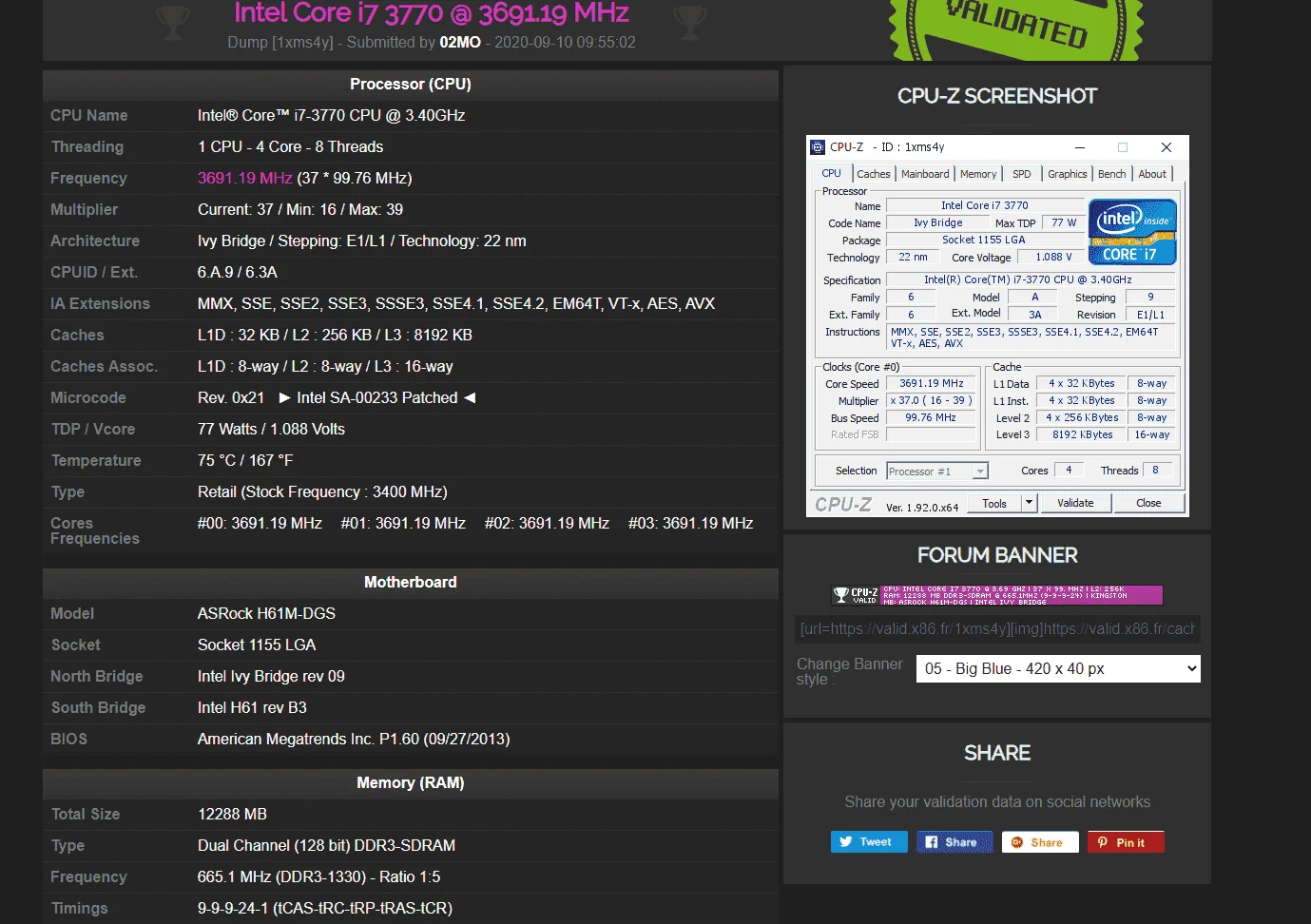Click the temperature value '75 °C / 167 °F'
The height and width of the screenshot is (924, 1311).
[245, 460]
